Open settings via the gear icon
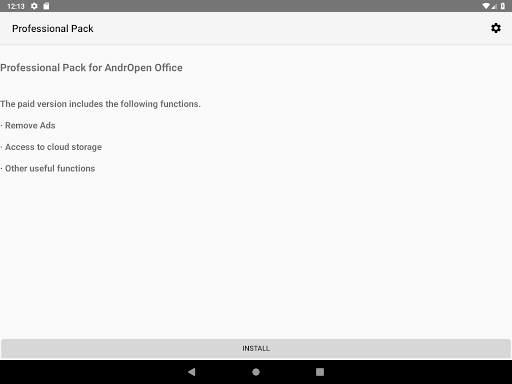This screenshot has width=512, height=384. [496, 28]
